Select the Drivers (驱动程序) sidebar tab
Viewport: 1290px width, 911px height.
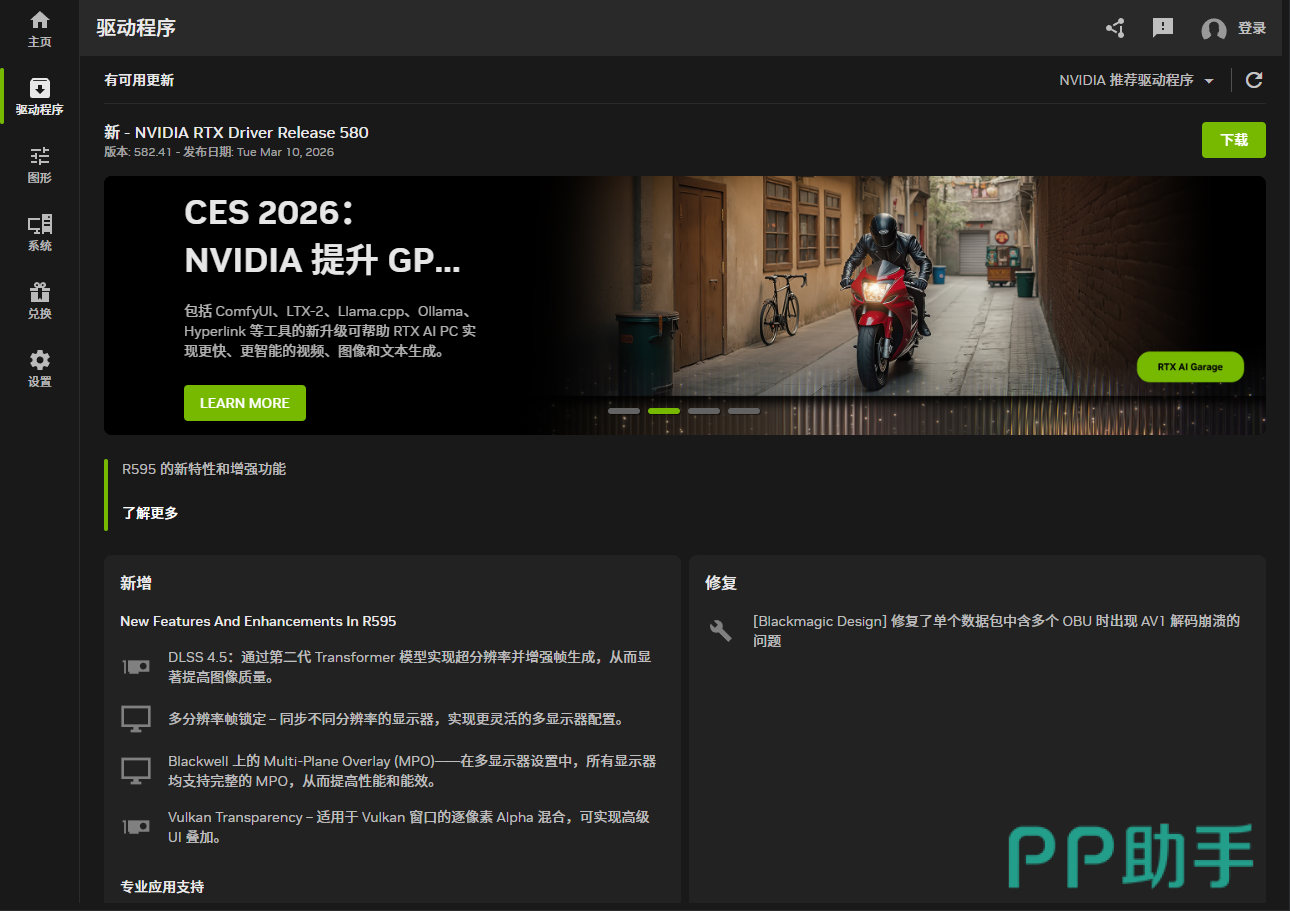click(40, 96)
